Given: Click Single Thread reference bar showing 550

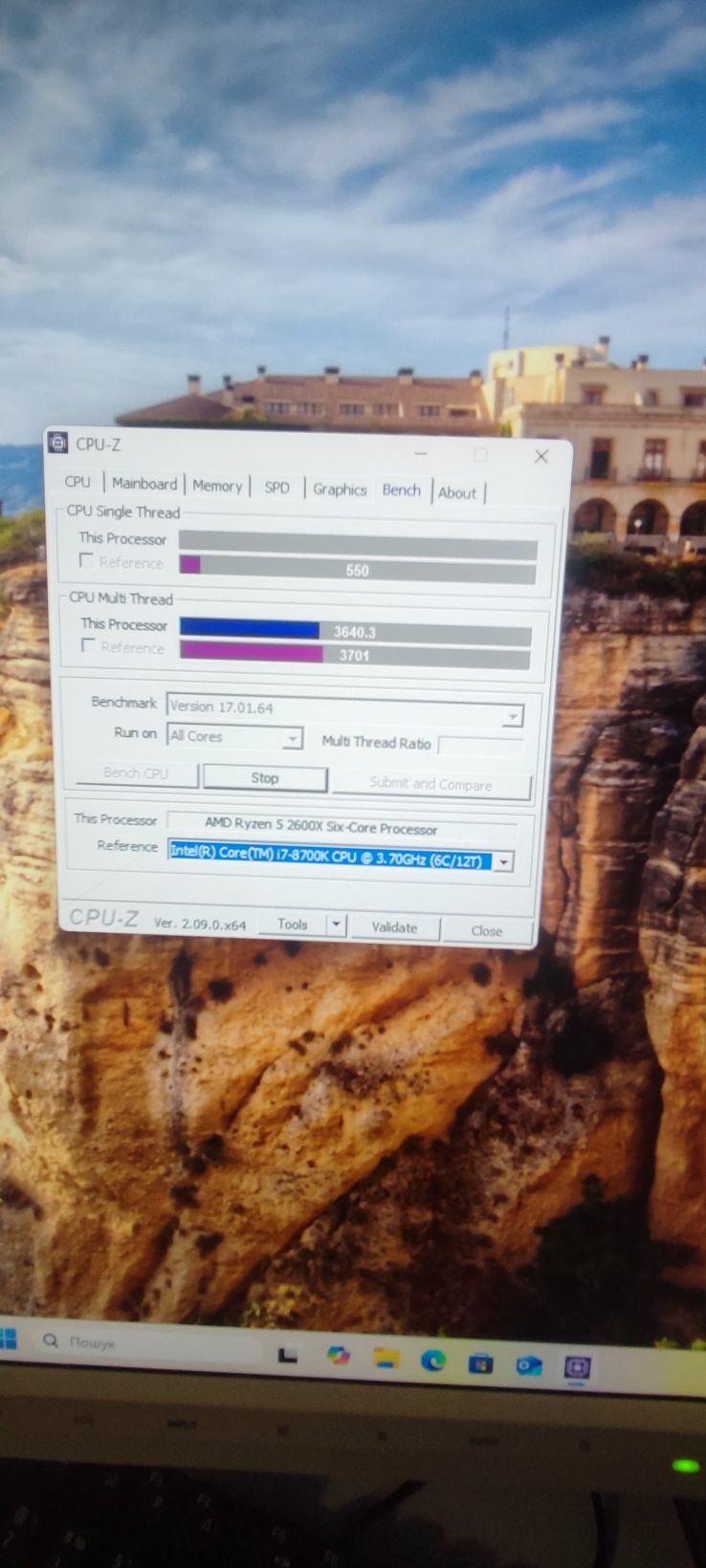Looking at the screenshot, I should (357, 570).
